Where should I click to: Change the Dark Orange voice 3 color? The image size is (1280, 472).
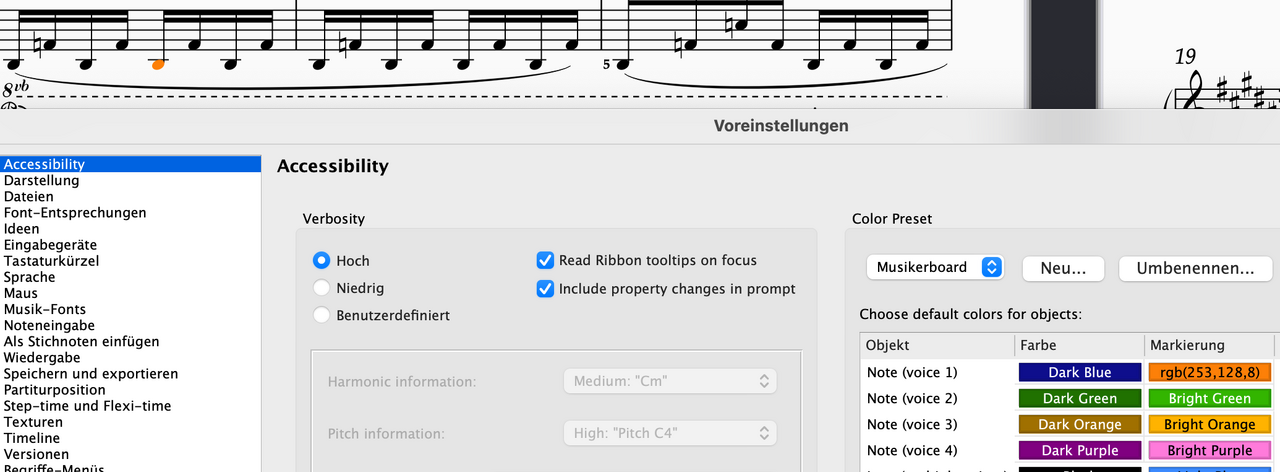pyautogui.click(x=1080, y=424)
